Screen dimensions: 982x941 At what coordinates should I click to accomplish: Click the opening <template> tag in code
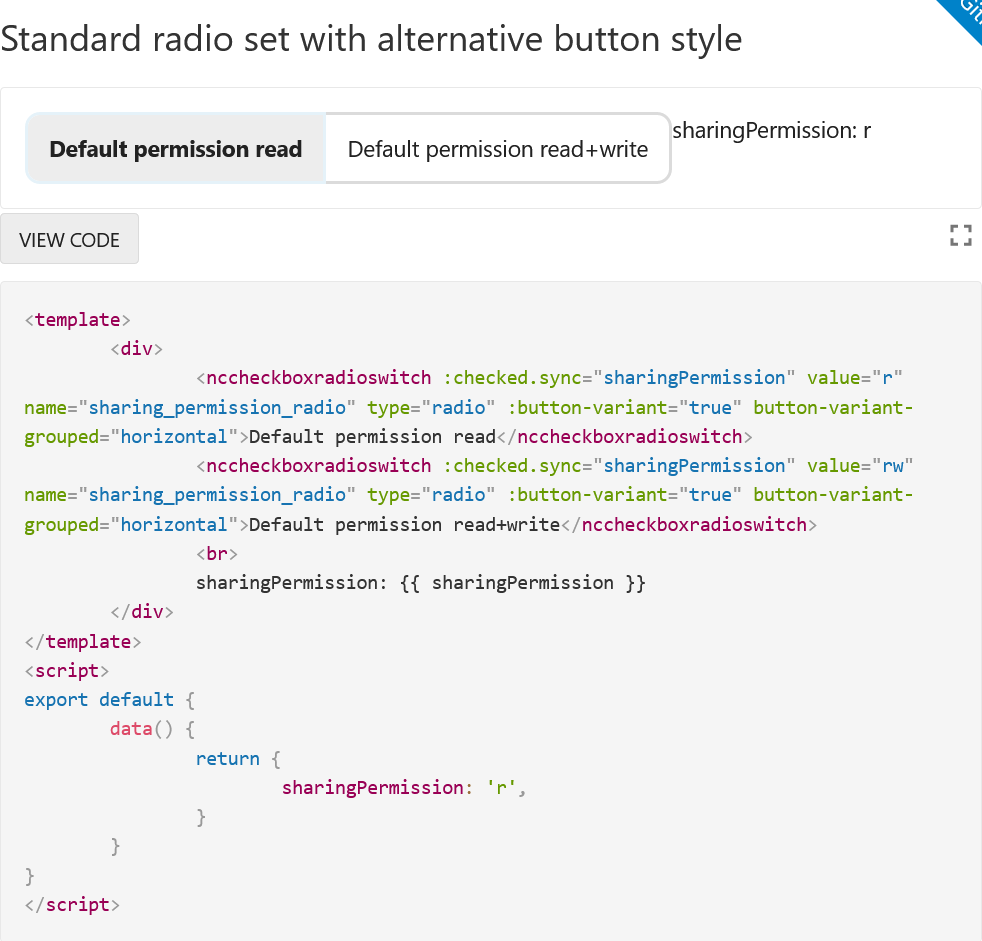pos(78,320)
